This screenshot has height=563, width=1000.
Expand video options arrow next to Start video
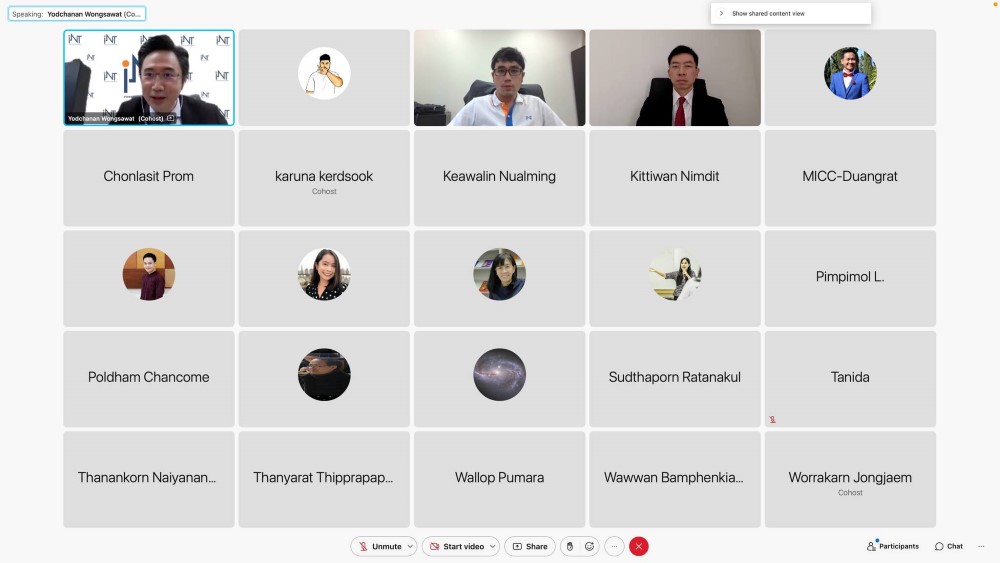click(492, 546)
